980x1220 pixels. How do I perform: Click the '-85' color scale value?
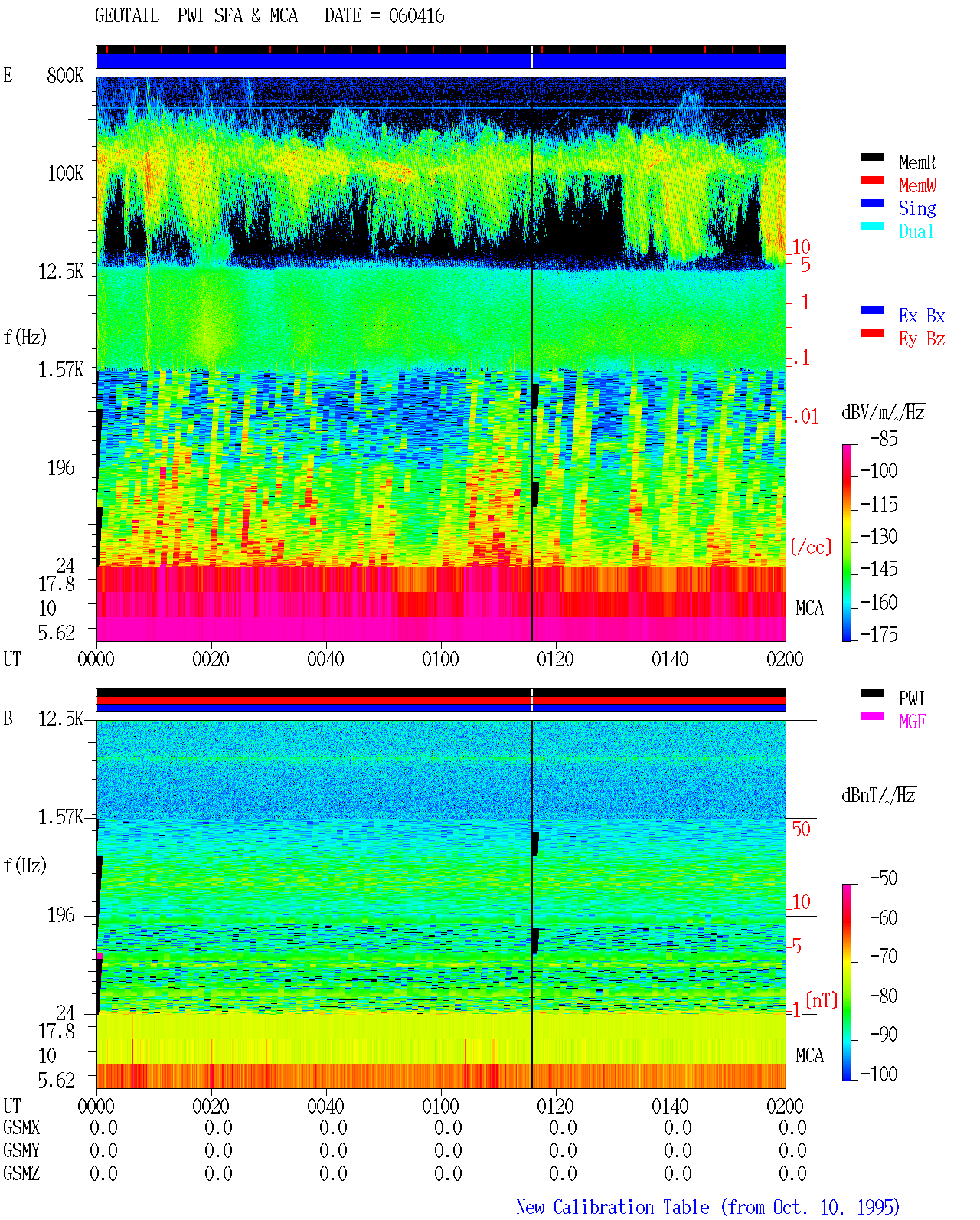pos(884,439)
